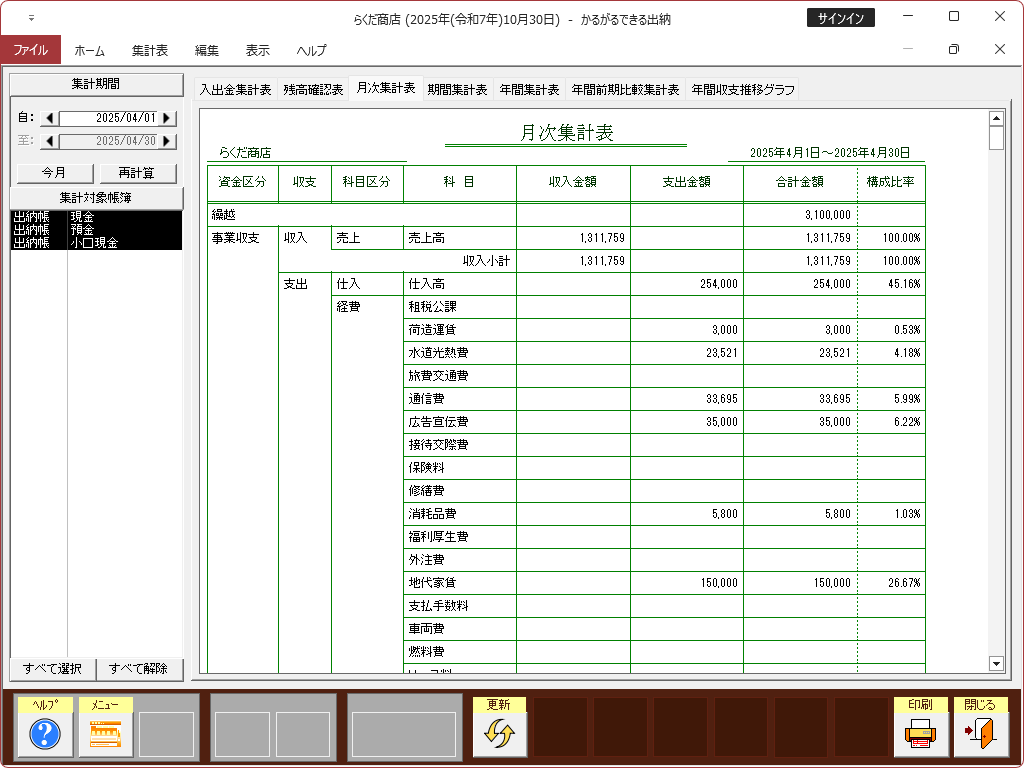Click the report scrollbar down arrow
1024x768 pixels.
coord(995,663)
